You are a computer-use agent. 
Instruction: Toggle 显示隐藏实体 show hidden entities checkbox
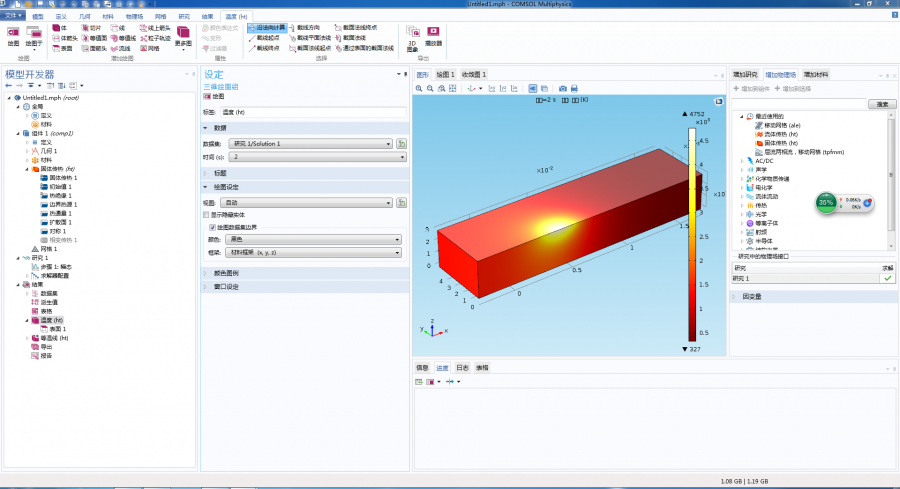(x=206, y=215)
